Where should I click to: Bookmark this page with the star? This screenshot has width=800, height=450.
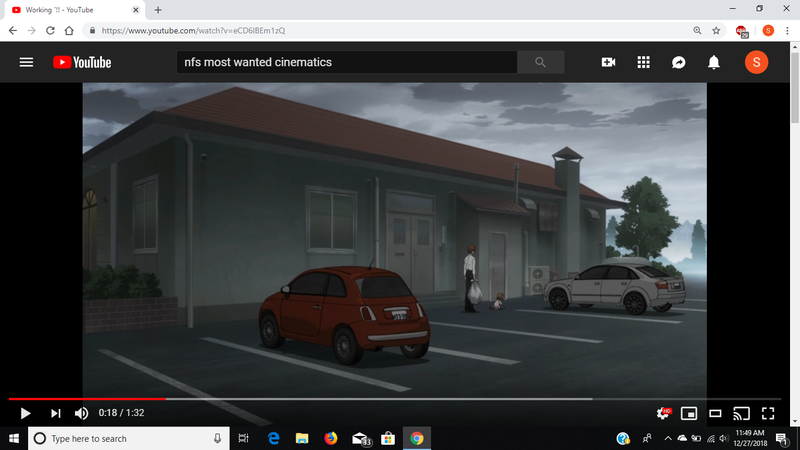pyautogui.click(x=716, y=31)
